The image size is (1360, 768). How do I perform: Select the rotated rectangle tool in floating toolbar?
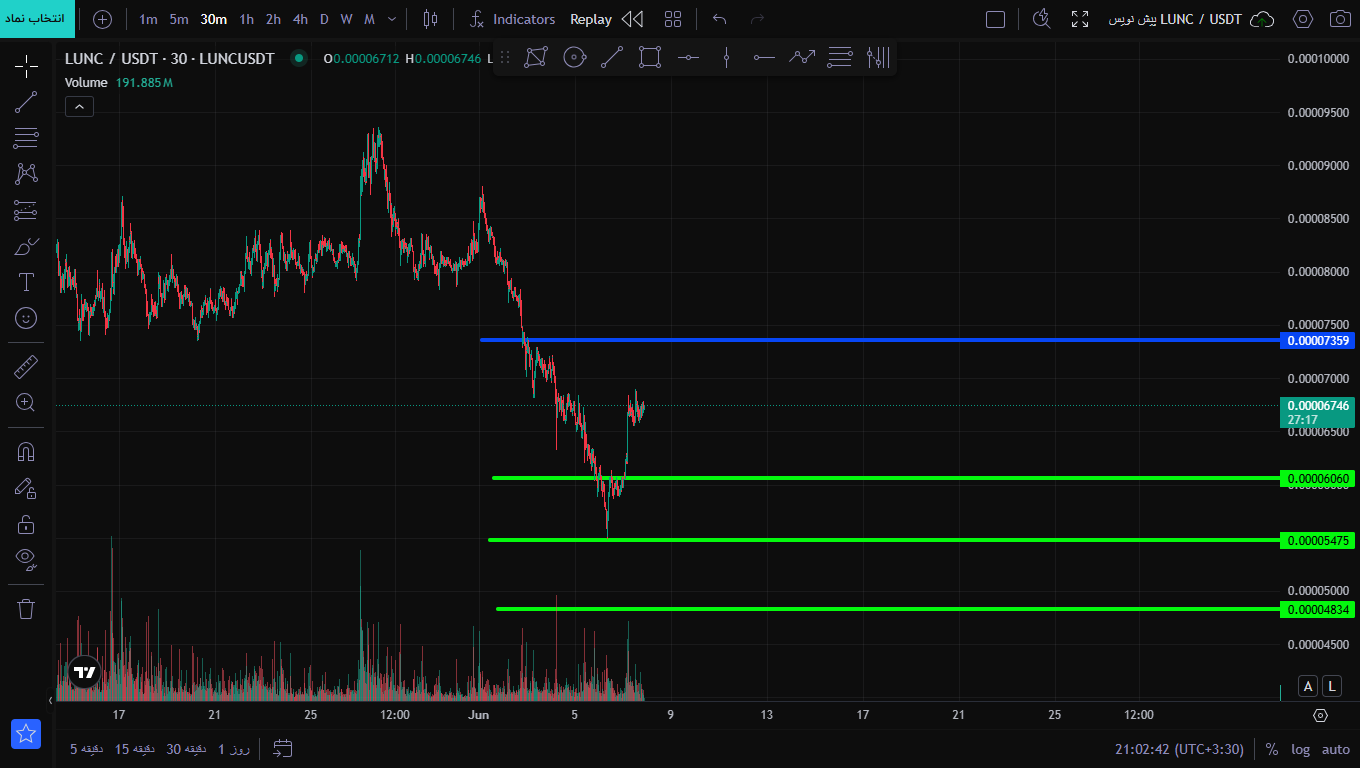pyautogui.click(x=536, y=58)
